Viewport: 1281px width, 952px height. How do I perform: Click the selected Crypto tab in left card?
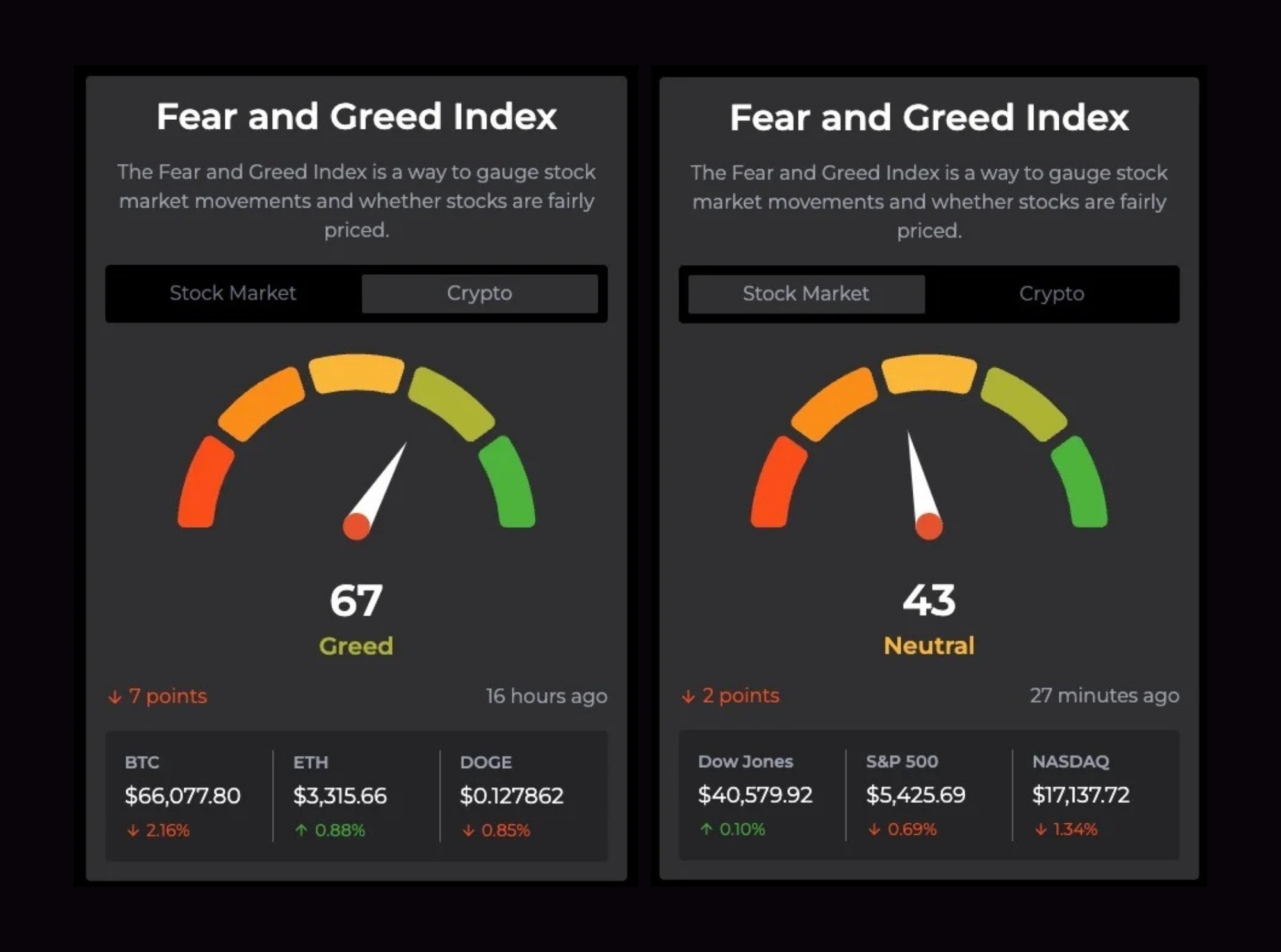point(479,293)
